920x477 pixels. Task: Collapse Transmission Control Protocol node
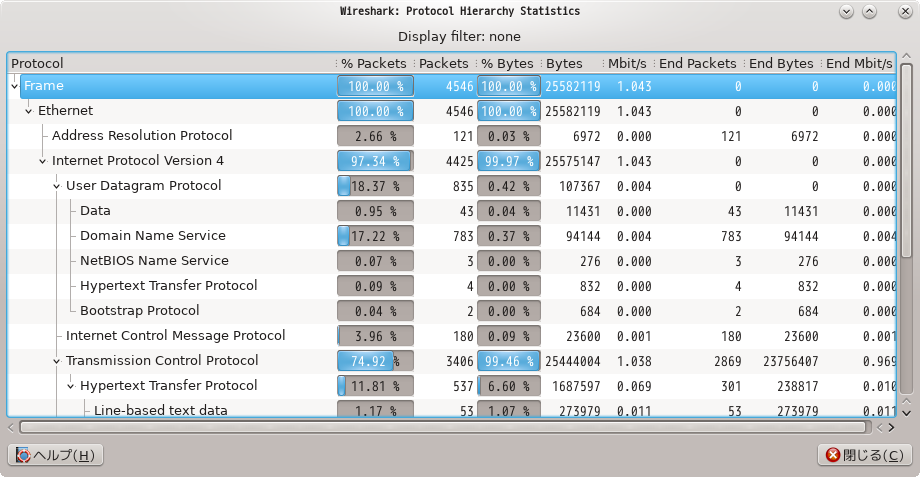pyautogui.click(x=57, y=361)
